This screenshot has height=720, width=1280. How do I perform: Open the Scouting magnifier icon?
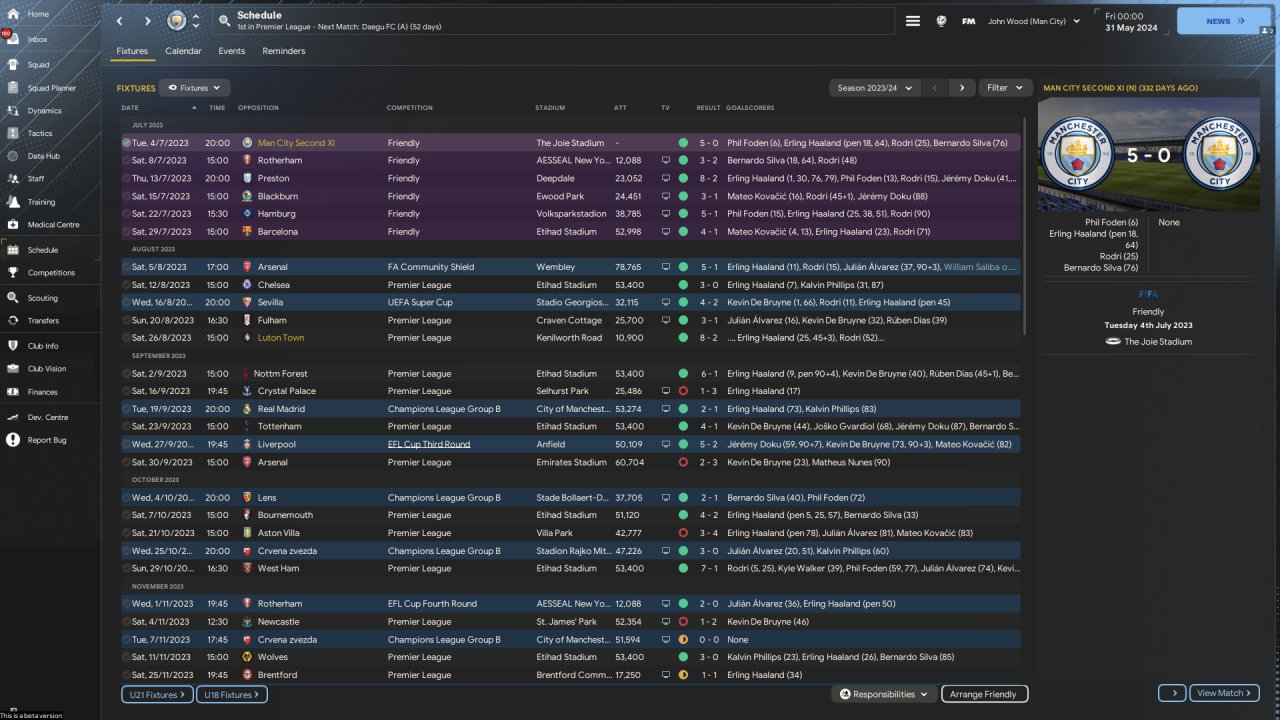tap(13, 298)
